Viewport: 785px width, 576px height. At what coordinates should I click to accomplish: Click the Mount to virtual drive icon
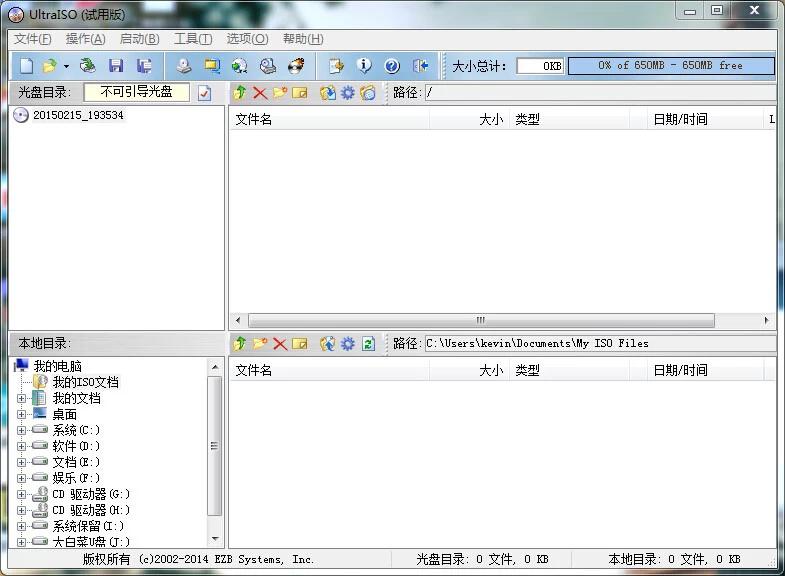[x=268, y=66]
